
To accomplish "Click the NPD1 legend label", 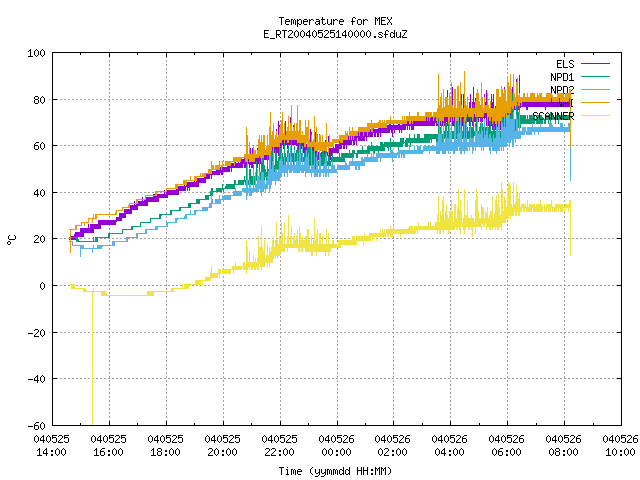I will coord(562,77).
